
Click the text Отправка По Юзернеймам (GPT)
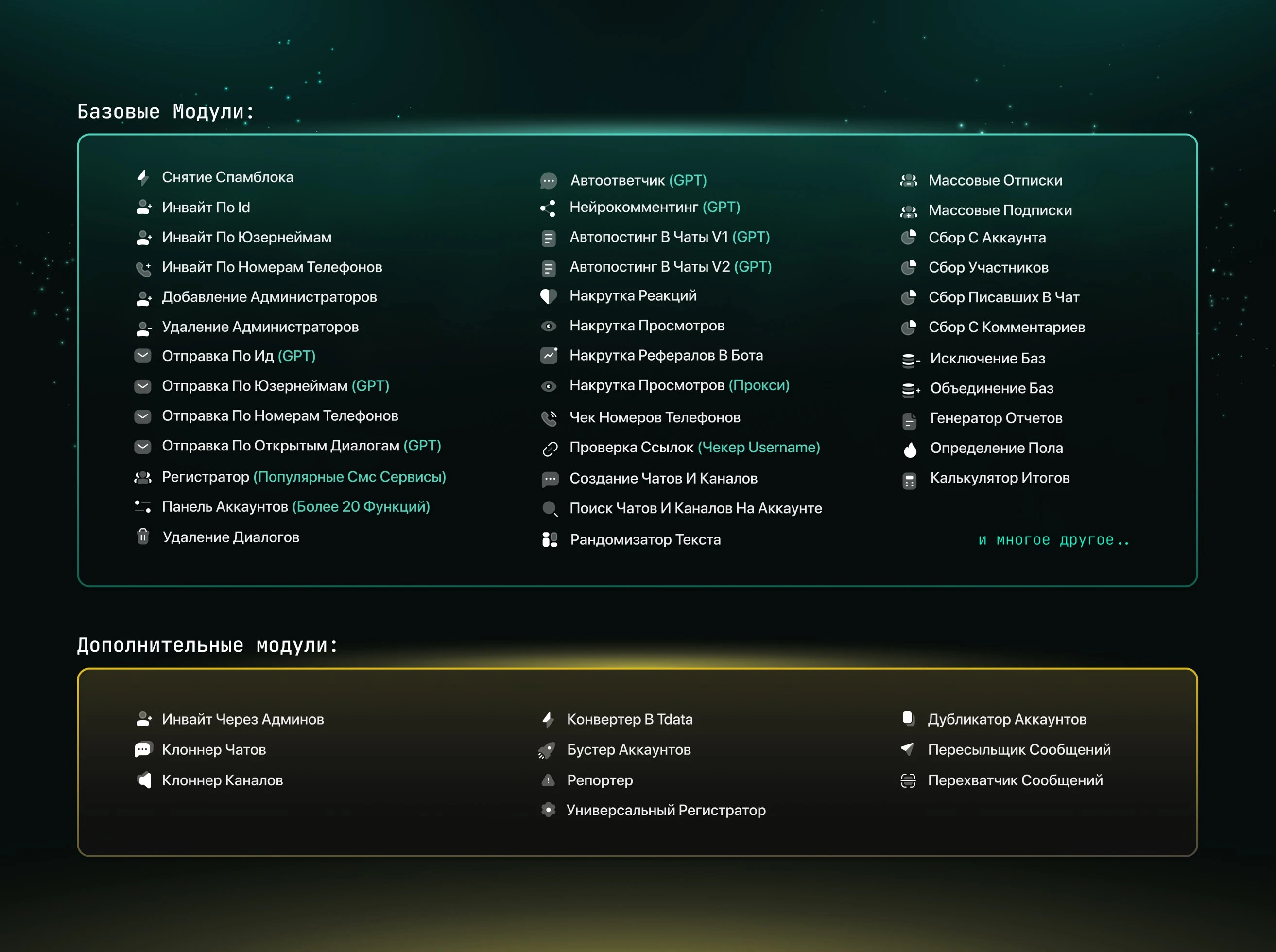[276, 386]
